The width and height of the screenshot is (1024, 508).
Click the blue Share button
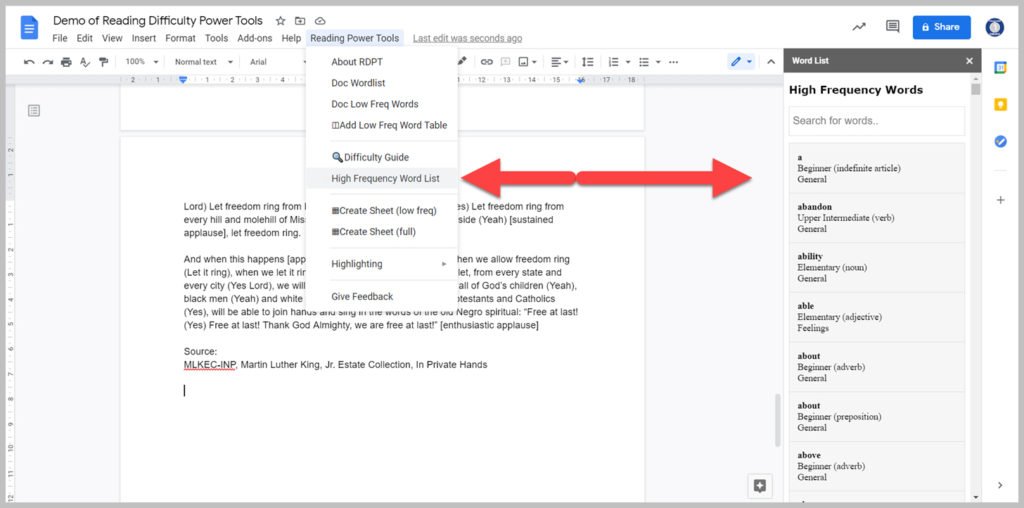(x=941, y=27)
